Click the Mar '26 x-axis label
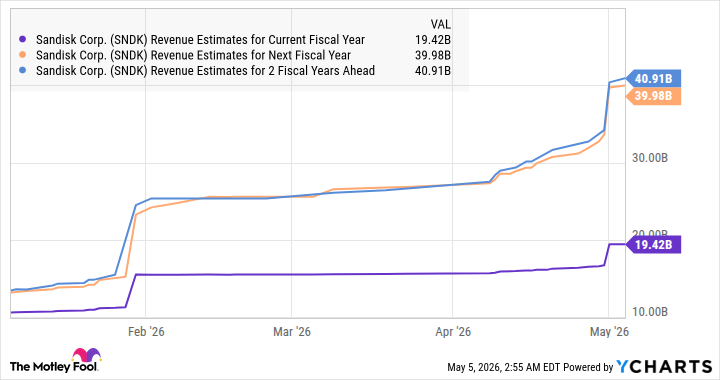720x380 pixels. coord(292,331)
